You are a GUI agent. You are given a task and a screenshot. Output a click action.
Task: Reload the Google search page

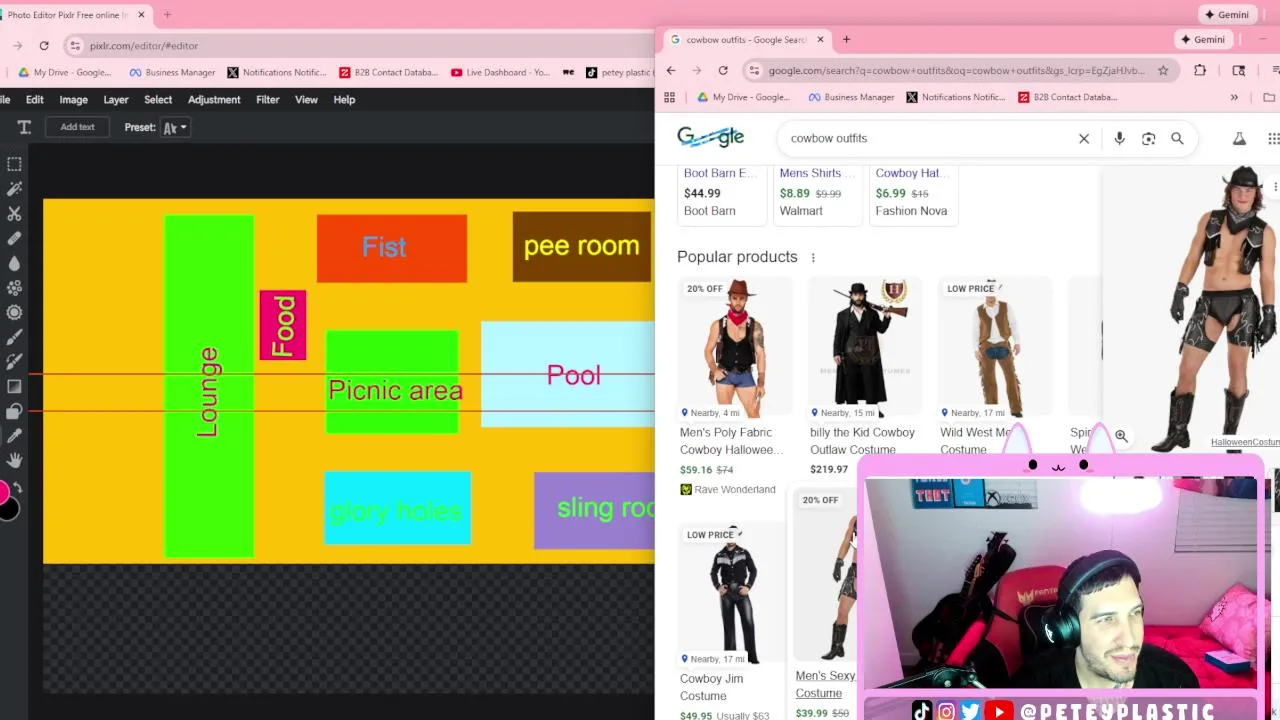[x=723, y=70]
